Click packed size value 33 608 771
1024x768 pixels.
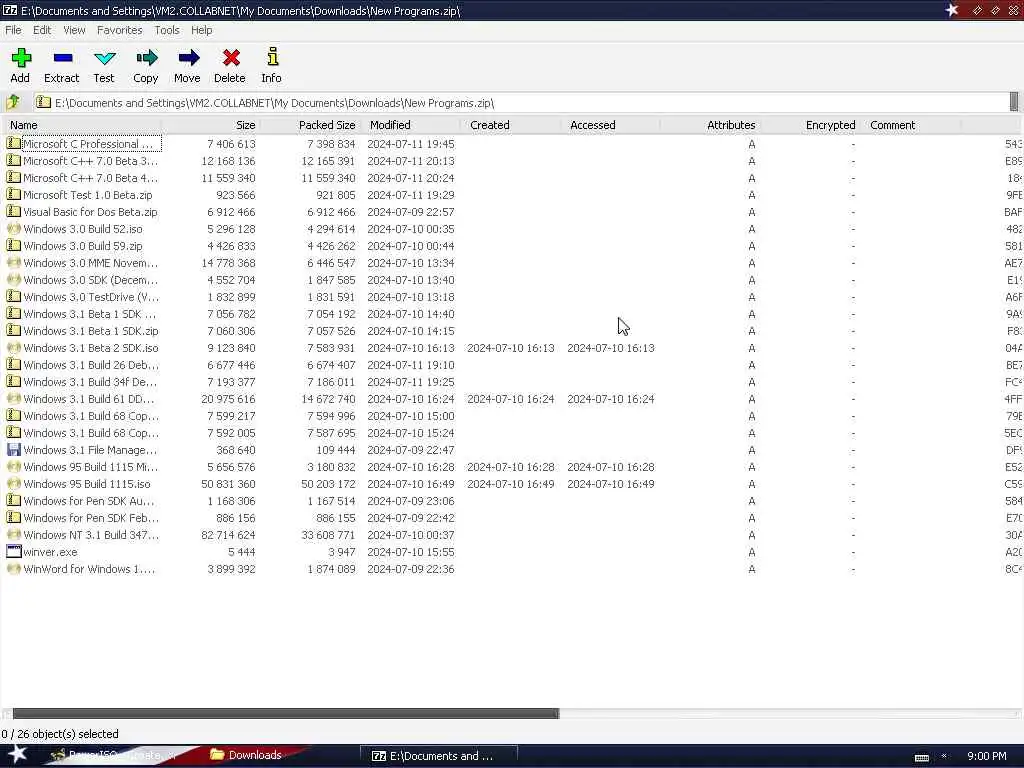(x=327, y=535)
